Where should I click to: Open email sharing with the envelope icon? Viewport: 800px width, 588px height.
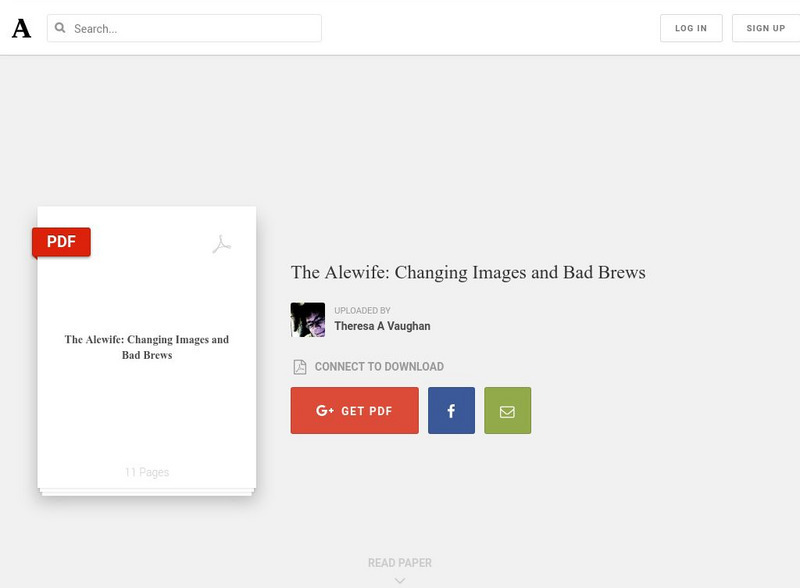coord(507,409)
